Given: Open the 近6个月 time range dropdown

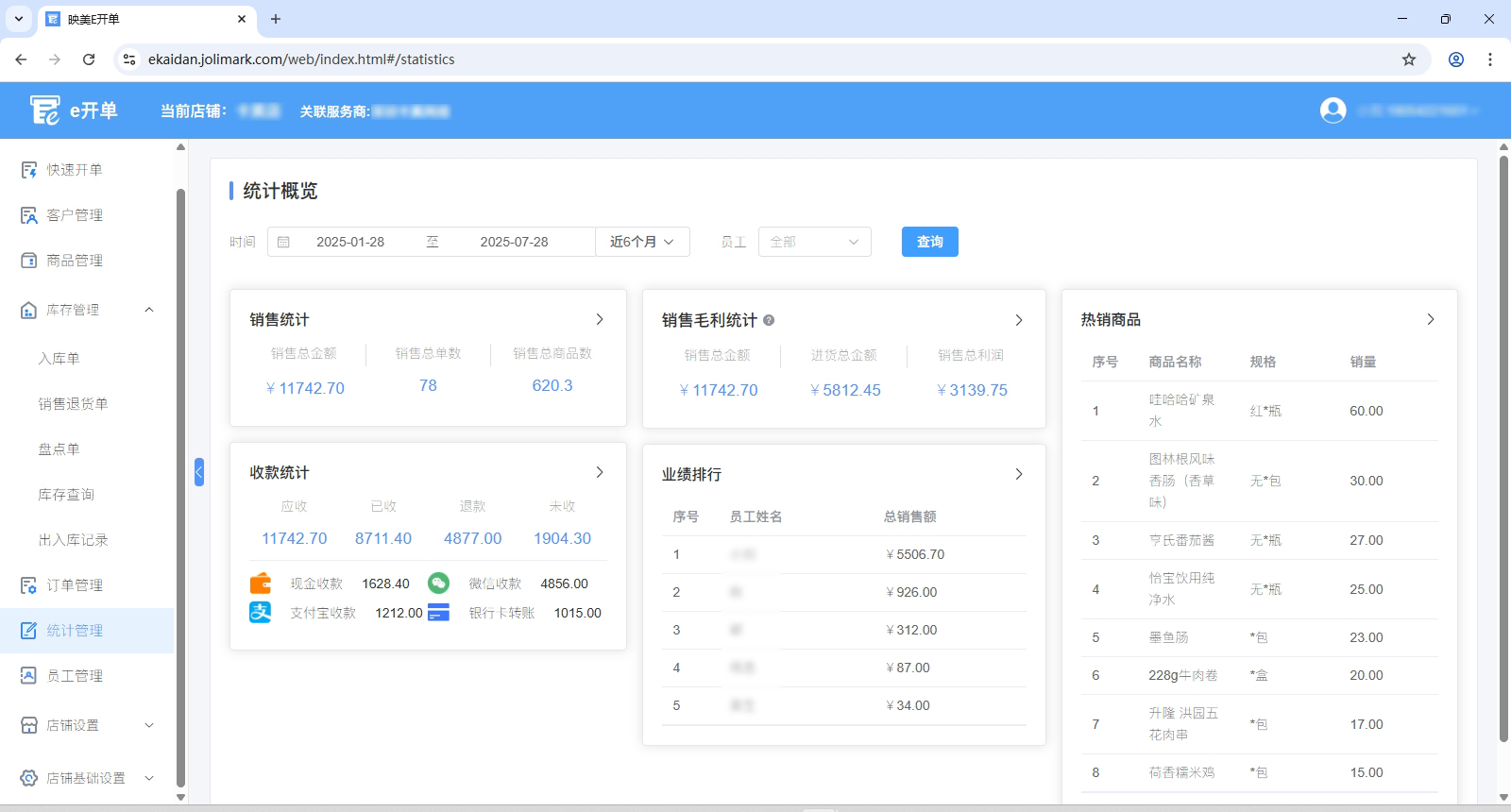Looking at the screenshot, I should point(642,242).
